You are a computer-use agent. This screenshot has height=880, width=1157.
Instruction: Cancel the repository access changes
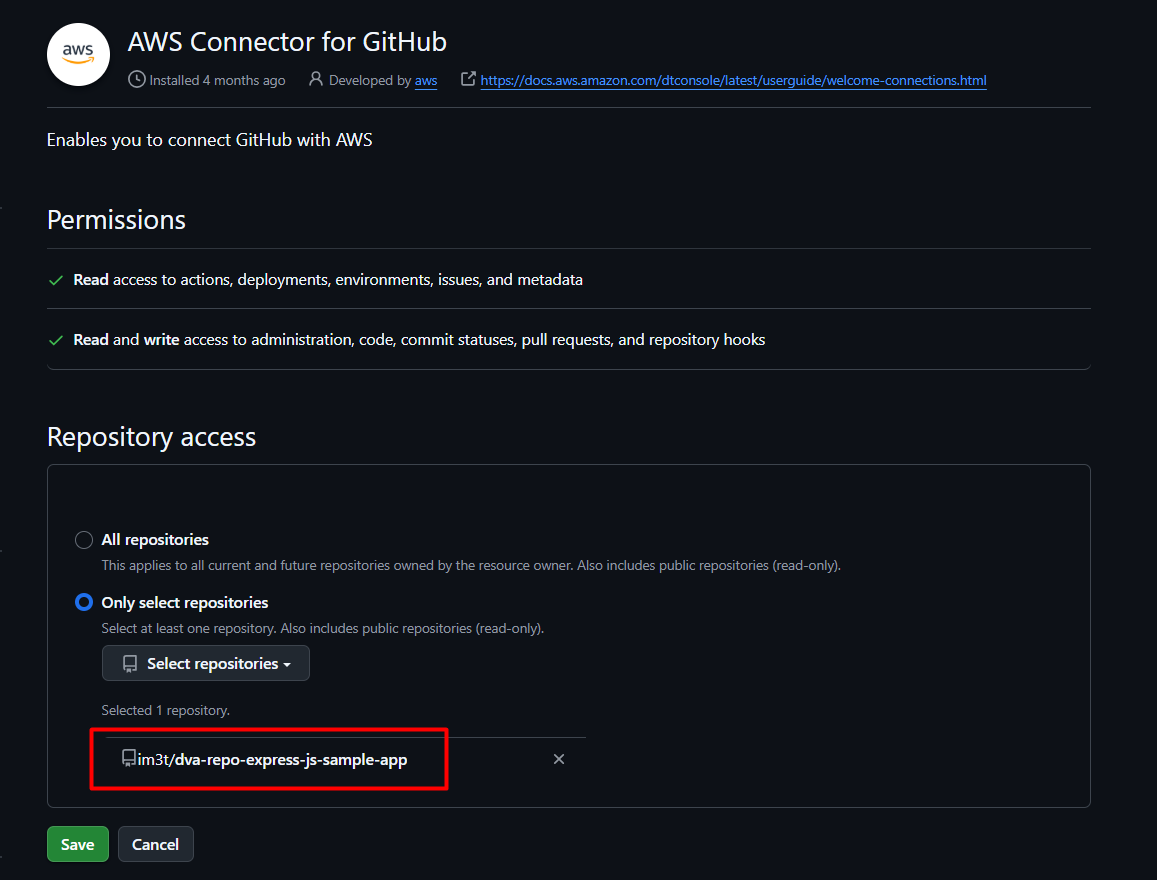tap(155, 844)
